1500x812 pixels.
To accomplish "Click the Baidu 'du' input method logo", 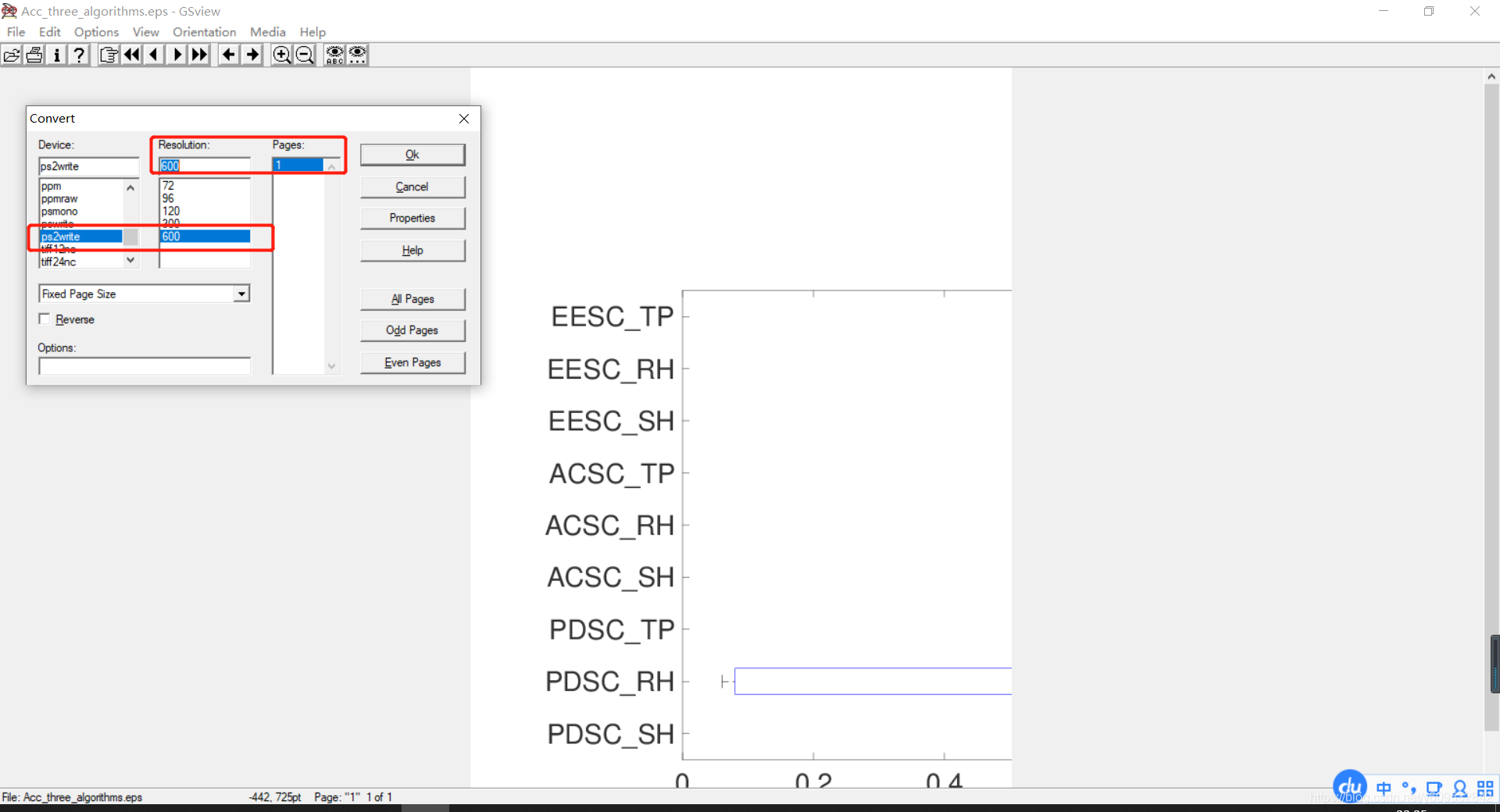I will [x=1350, y=787].
